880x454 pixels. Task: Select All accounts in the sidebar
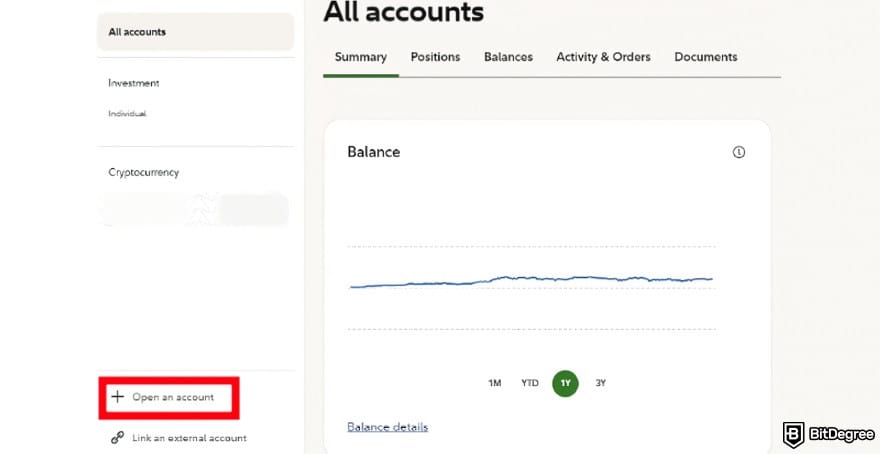[196, 32]
